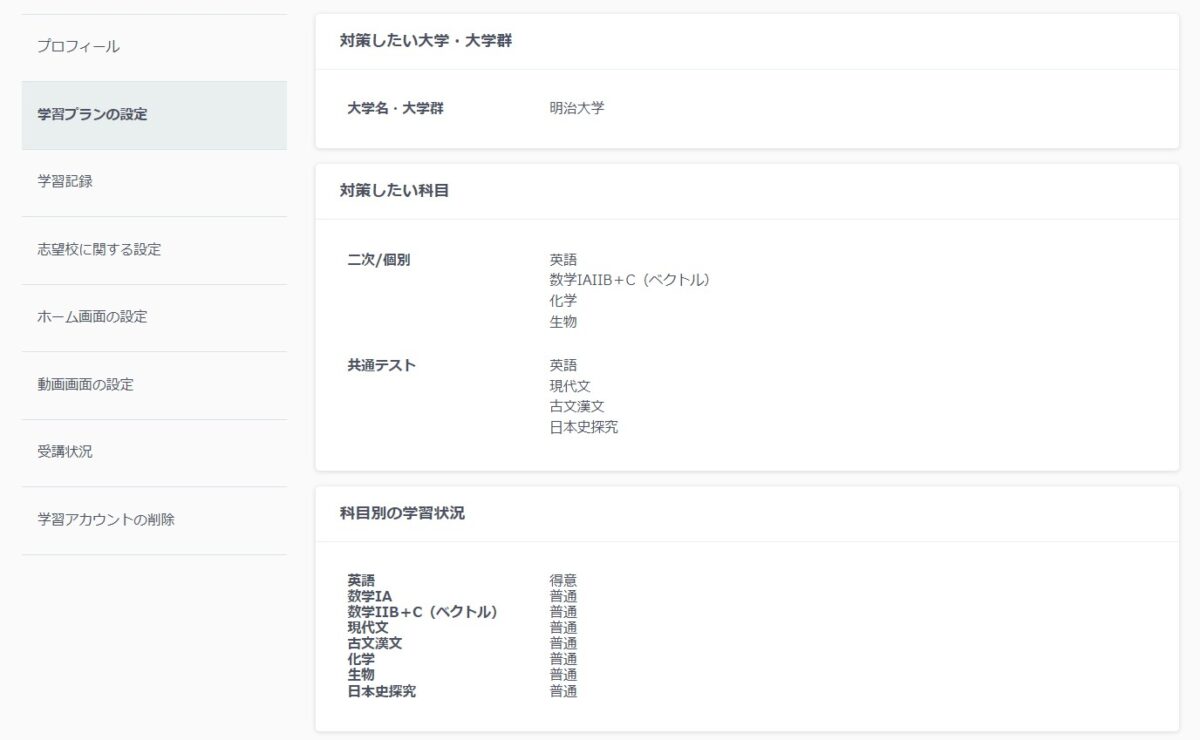
Task: Click the 数学IA subject label in 学習状況
Action: (370, 596)
